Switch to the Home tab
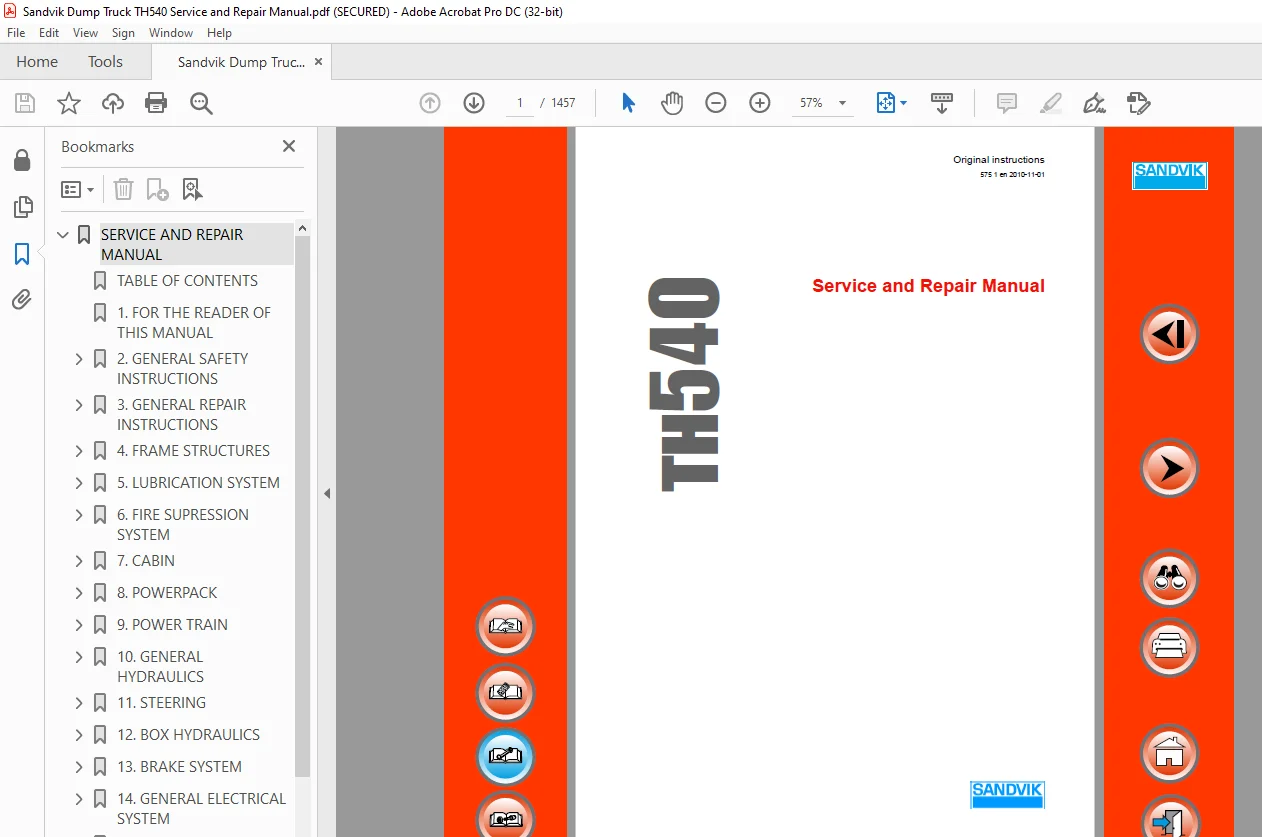Image resolution: width=1262 pixels, height=837 pixels. [37, 62]
